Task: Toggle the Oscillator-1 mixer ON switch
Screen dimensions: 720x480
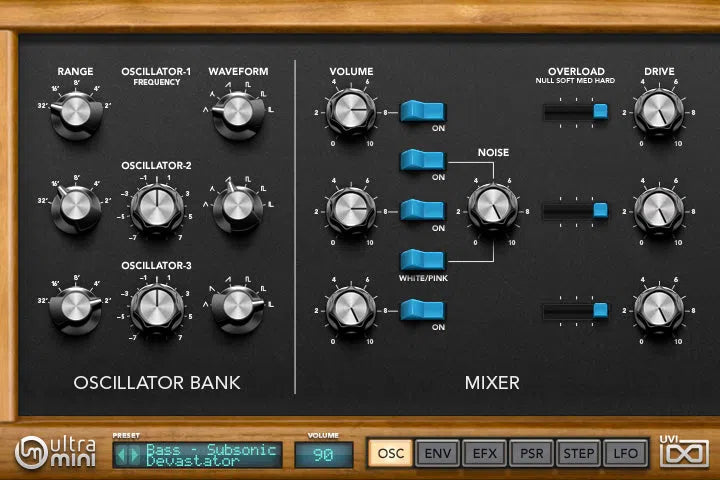Action: pyautogui.click(x=423, y=112)
